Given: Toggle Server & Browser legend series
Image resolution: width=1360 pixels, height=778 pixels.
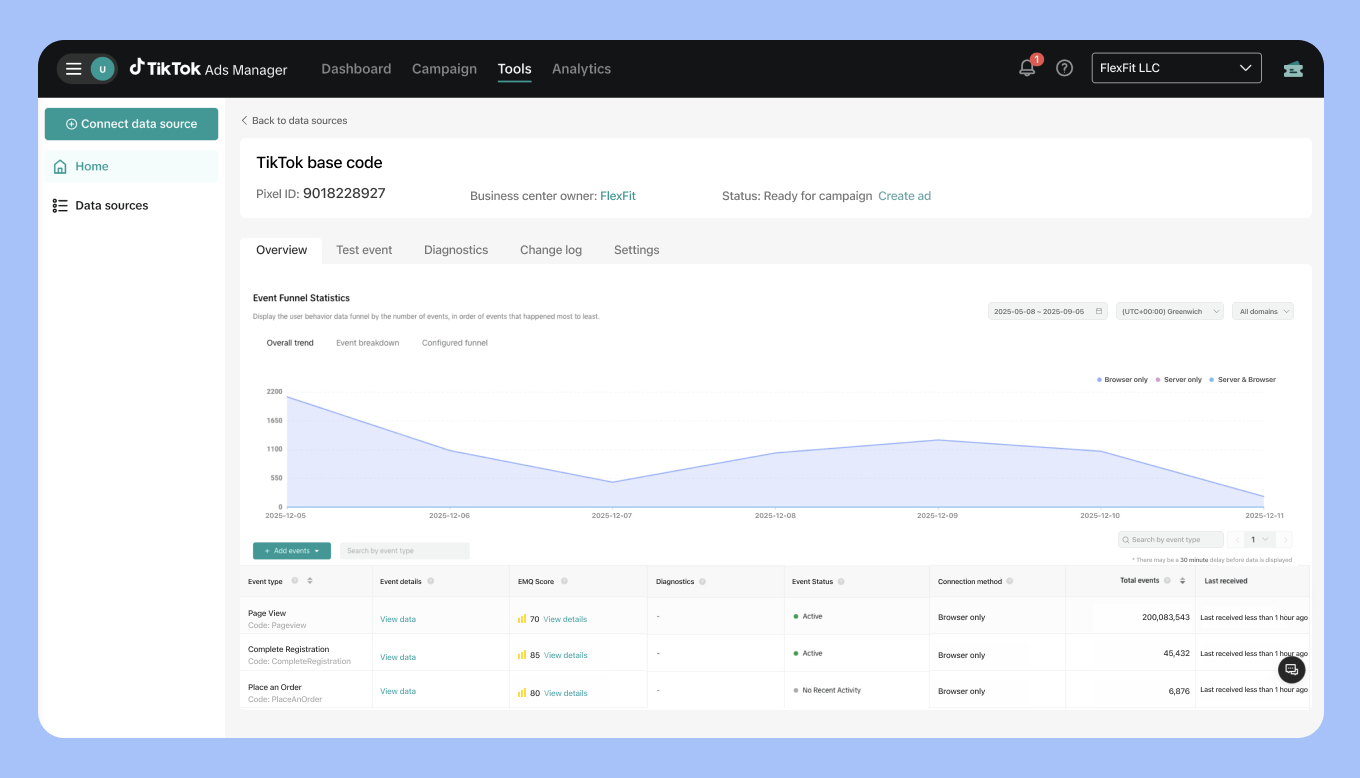Looking at the screenshot, I should [1242, 380].
